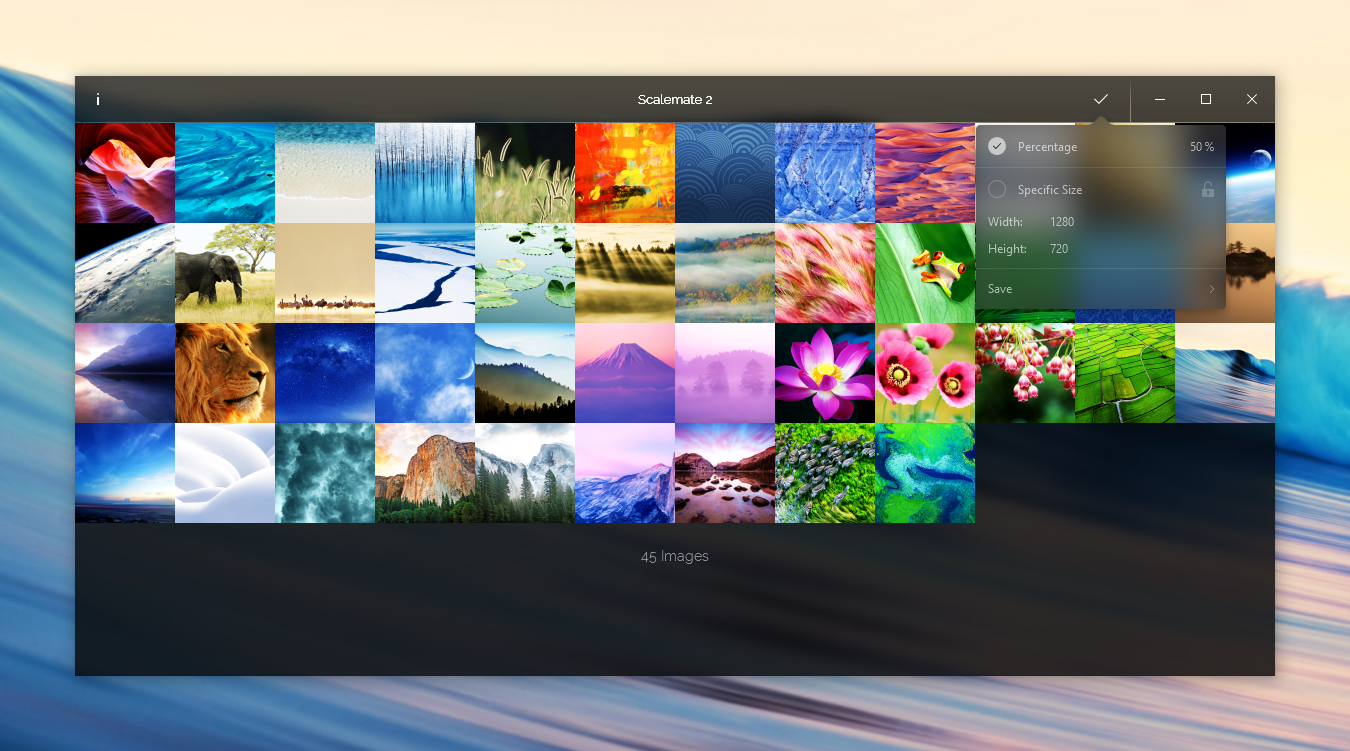Expand the Save submenu arrow
Screen dimensions: 1350x751
(x=1211, y=289)
